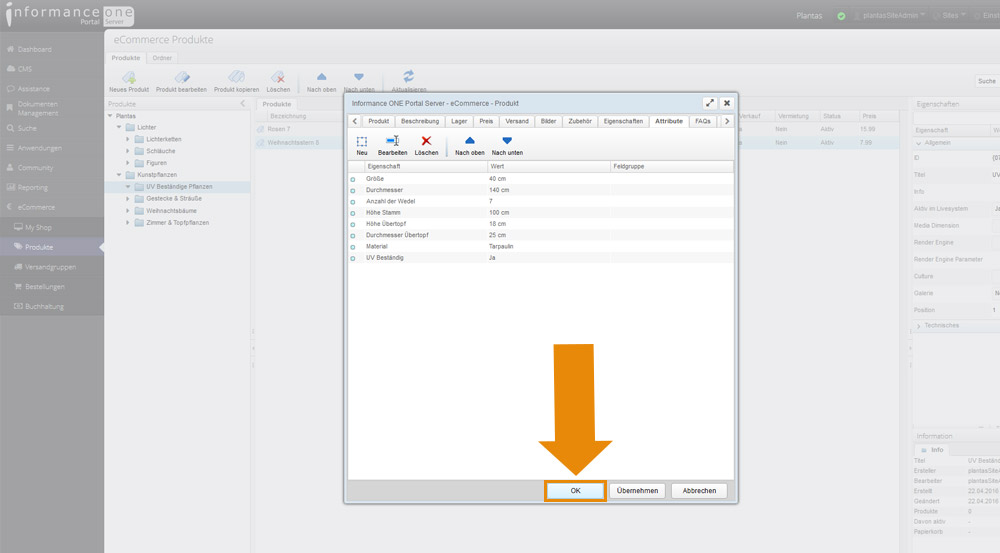Expand Gestecke & Sträuße folder
Screen dimensions: 1000x553
(128, 198)
